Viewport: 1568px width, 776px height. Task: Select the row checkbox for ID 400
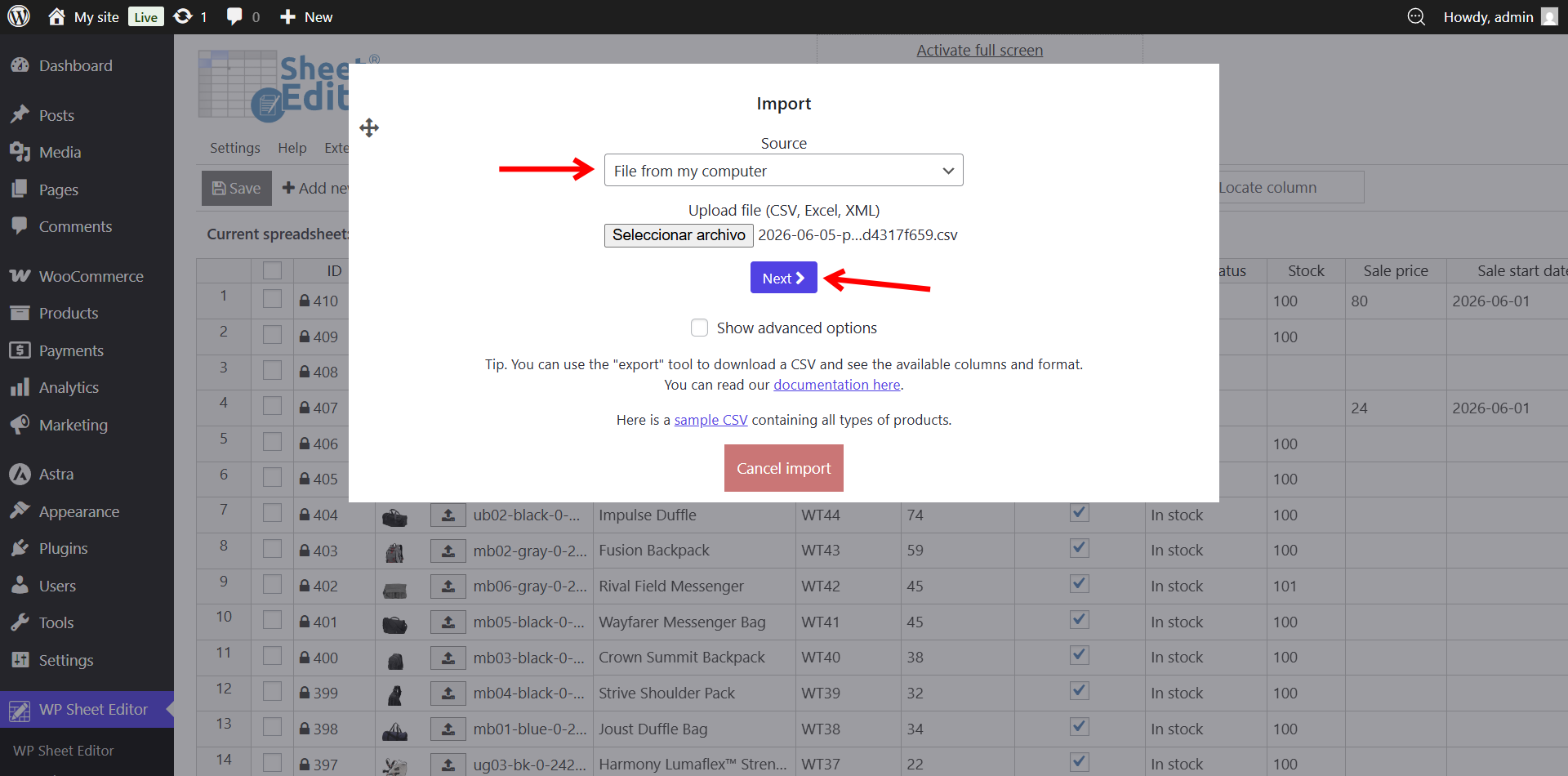point(272,656)
